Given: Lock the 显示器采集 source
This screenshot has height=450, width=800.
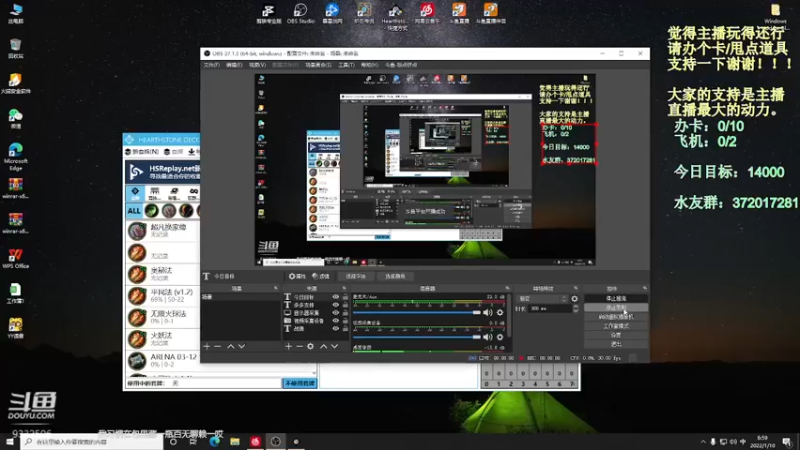Looking at the screenshot, I should (345, 313).
